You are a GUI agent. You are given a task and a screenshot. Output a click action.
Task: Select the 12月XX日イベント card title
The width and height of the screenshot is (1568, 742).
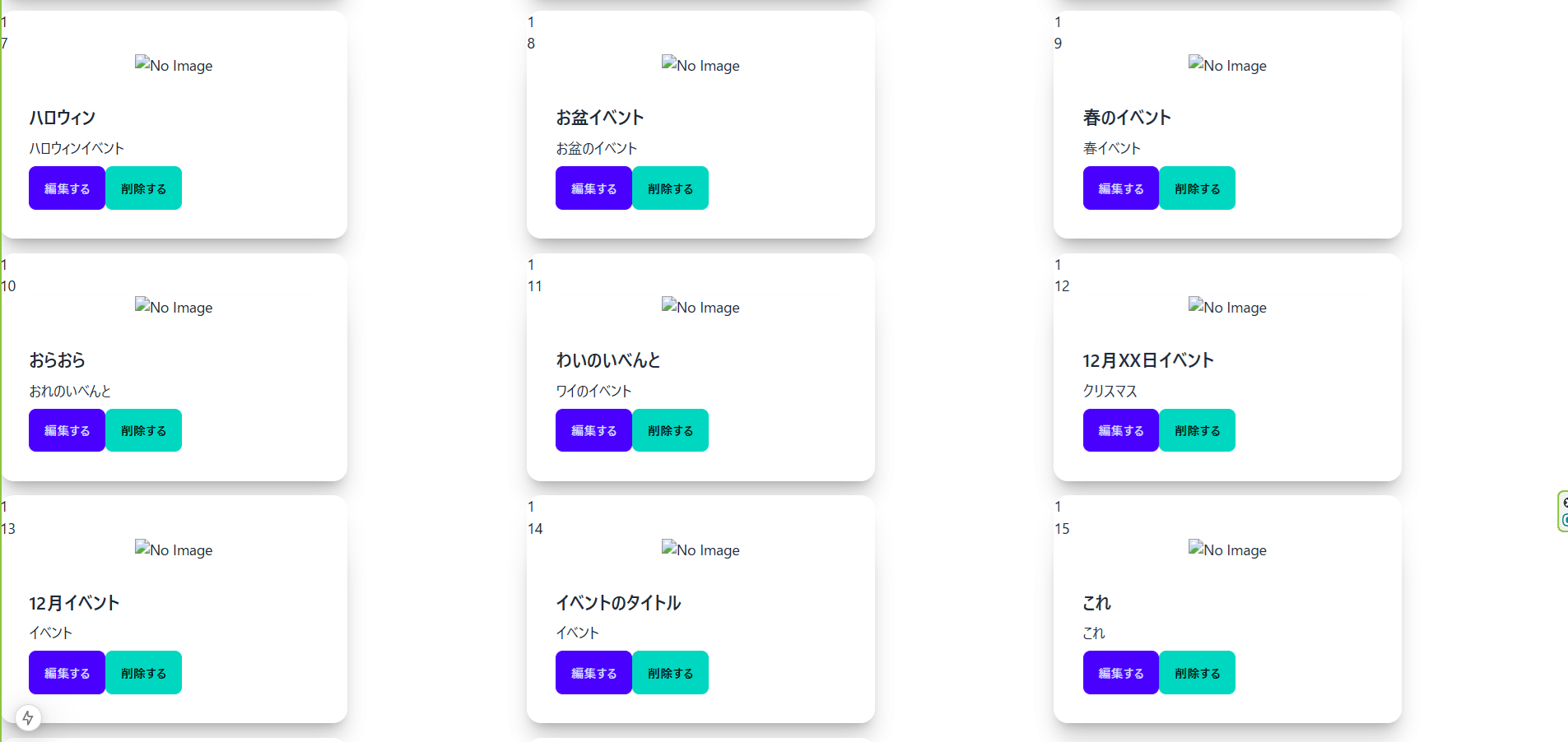[x=1148, y=359]
